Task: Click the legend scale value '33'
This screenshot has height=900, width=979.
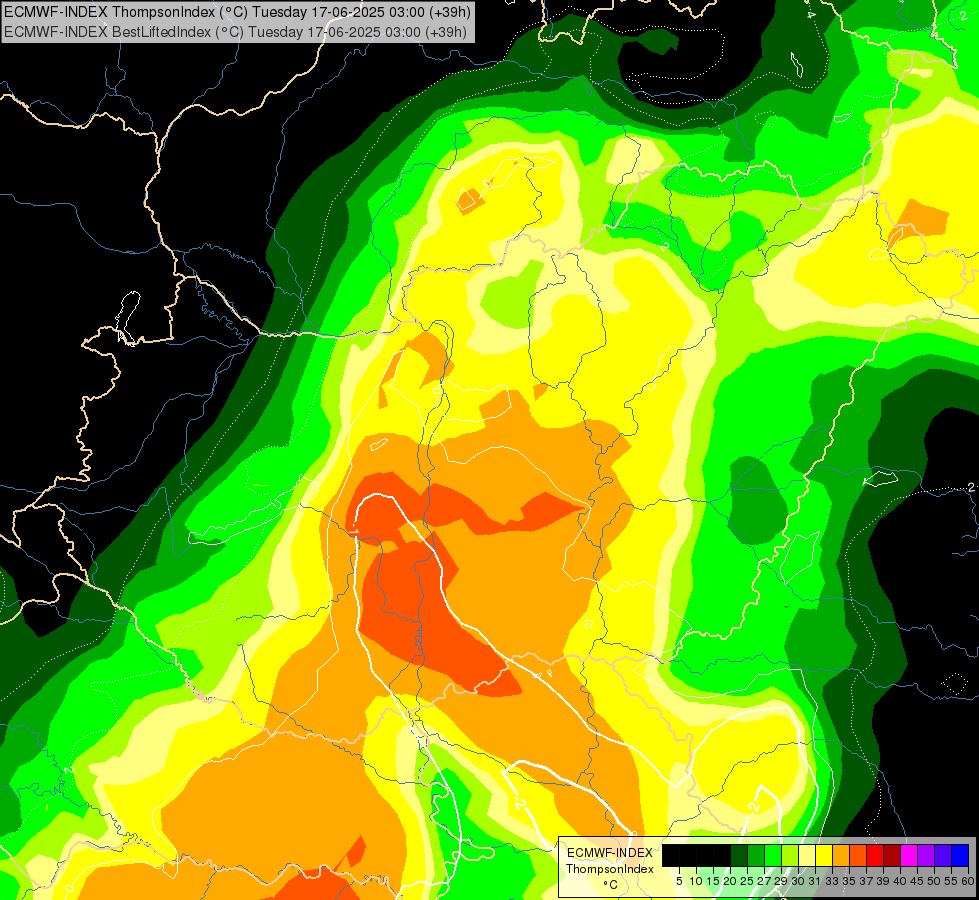Action: click(x=832, y=881)
